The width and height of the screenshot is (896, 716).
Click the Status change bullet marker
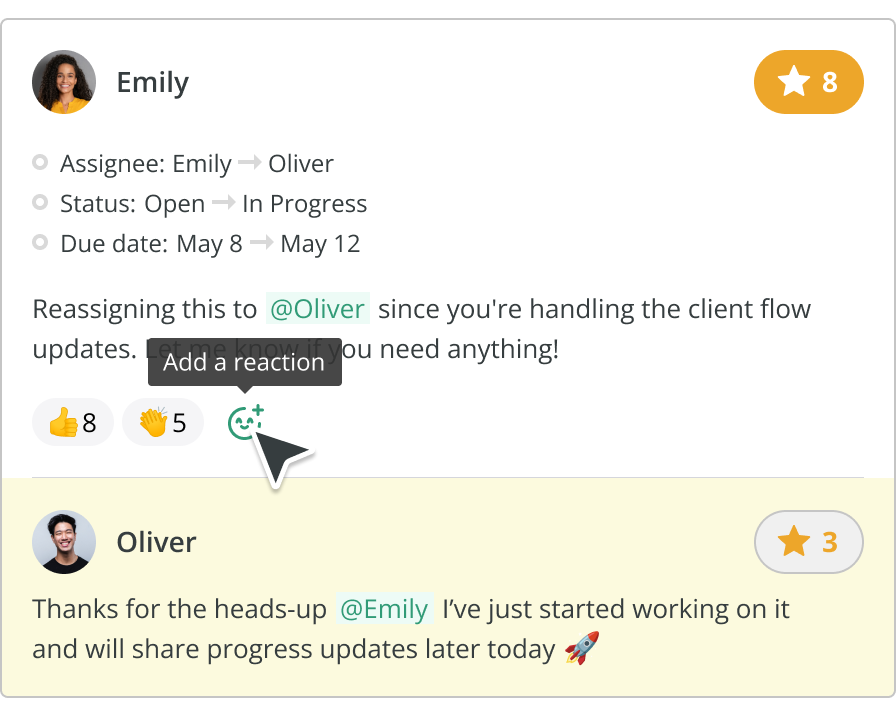[x=40, y=203]
